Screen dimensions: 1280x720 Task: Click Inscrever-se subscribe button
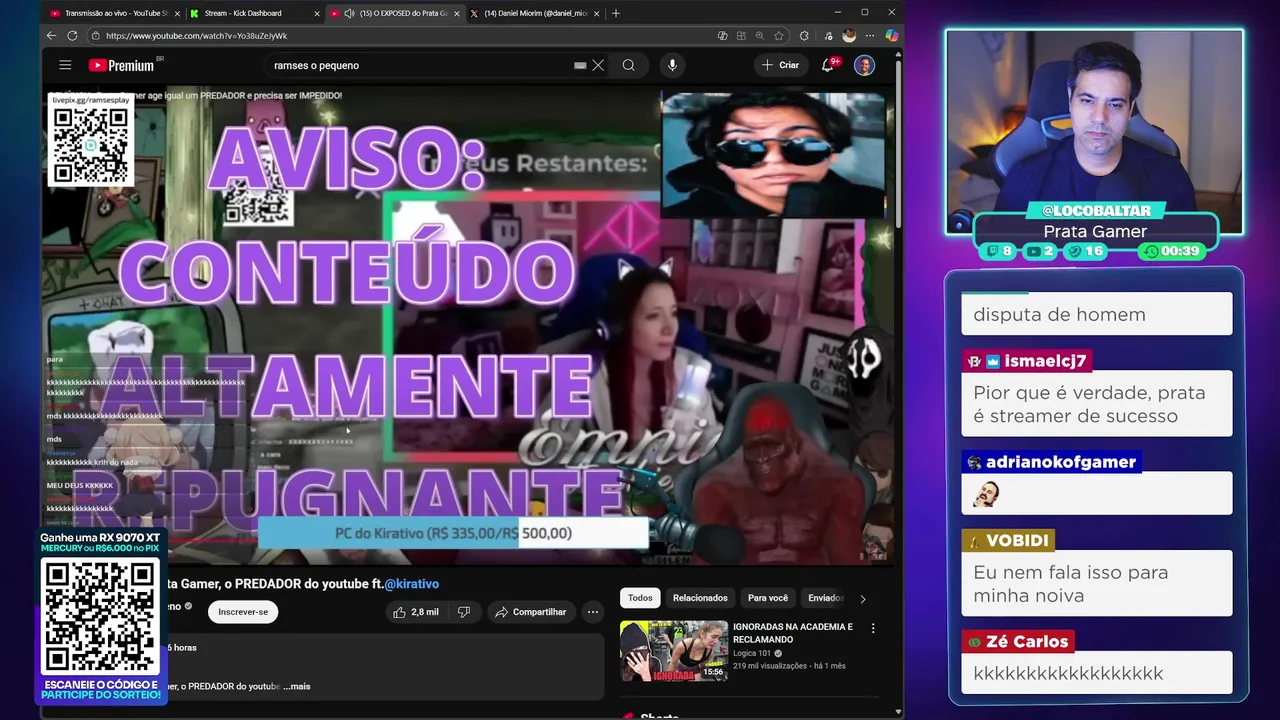coord(243,612)
